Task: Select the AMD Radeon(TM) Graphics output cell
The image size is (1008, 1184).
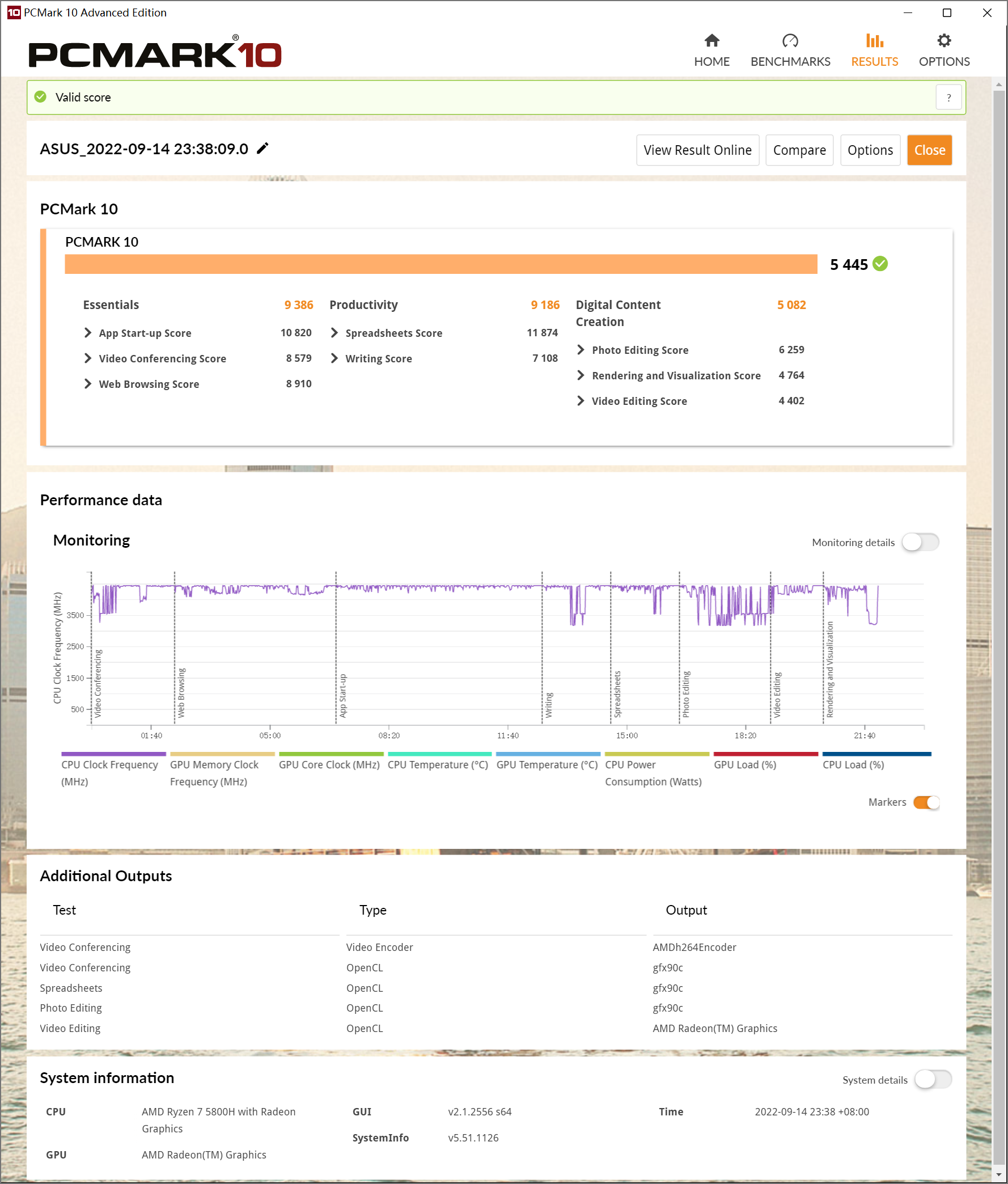Action: (x=715, y=1028)
